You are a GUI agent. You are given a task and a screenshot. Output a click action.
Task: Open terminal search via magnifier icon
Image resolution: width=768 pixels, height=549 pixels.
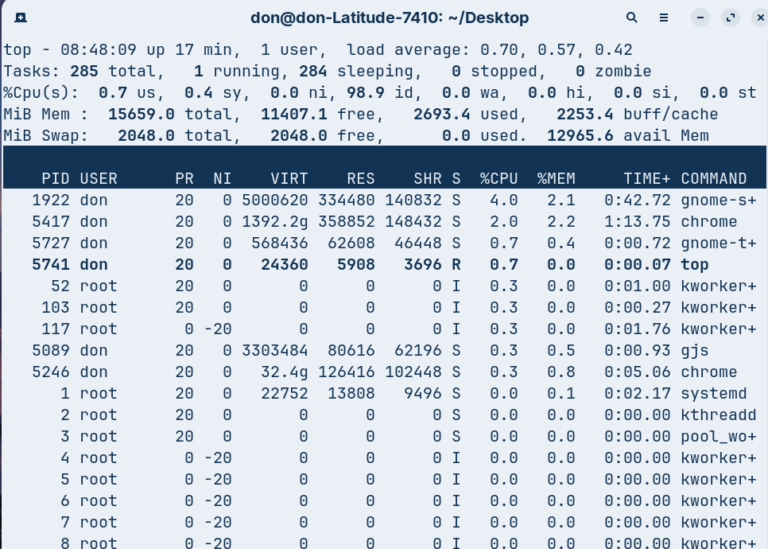632,18
